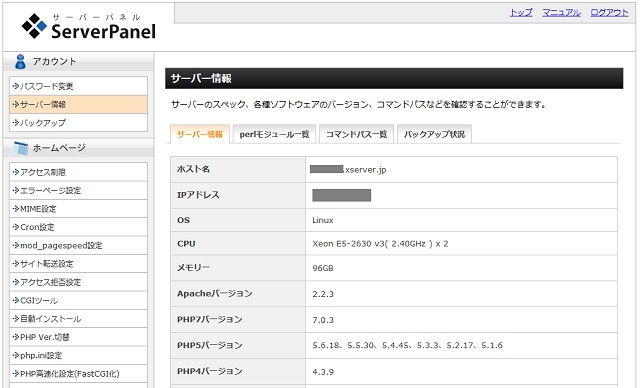Click the PHP7 version 7.0.3 value
The image size is (640, 388).
click(x=323, y=320)
